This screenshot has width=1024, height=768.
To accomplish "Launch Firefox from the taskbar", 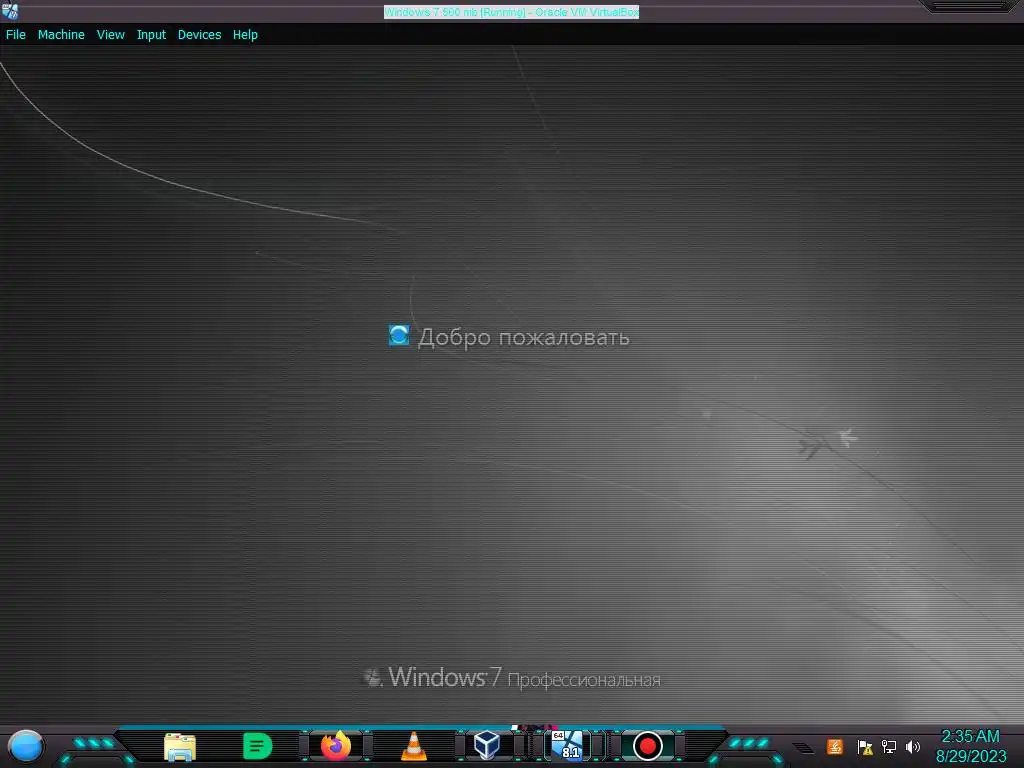I will [x=336, y=746].
